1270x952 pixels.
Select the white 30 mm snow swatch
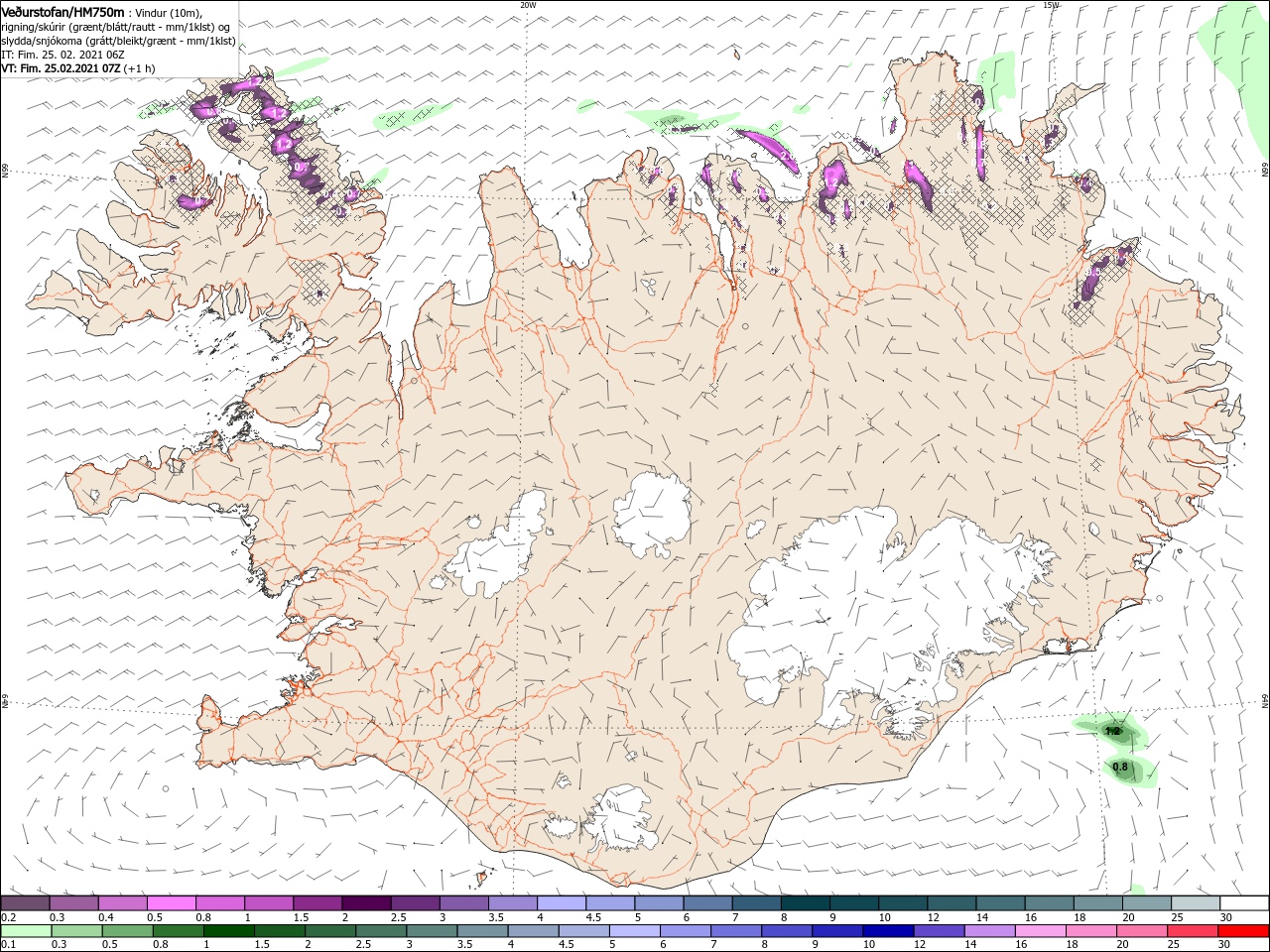[1244, 902]
